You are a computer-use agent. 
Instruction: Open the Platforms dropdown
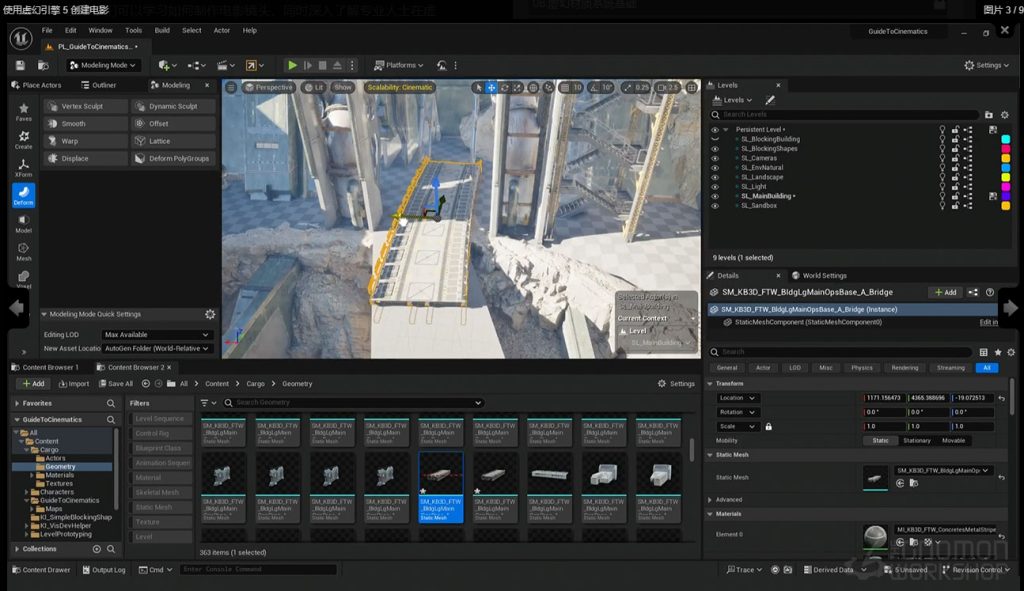(x=398, y=65)
